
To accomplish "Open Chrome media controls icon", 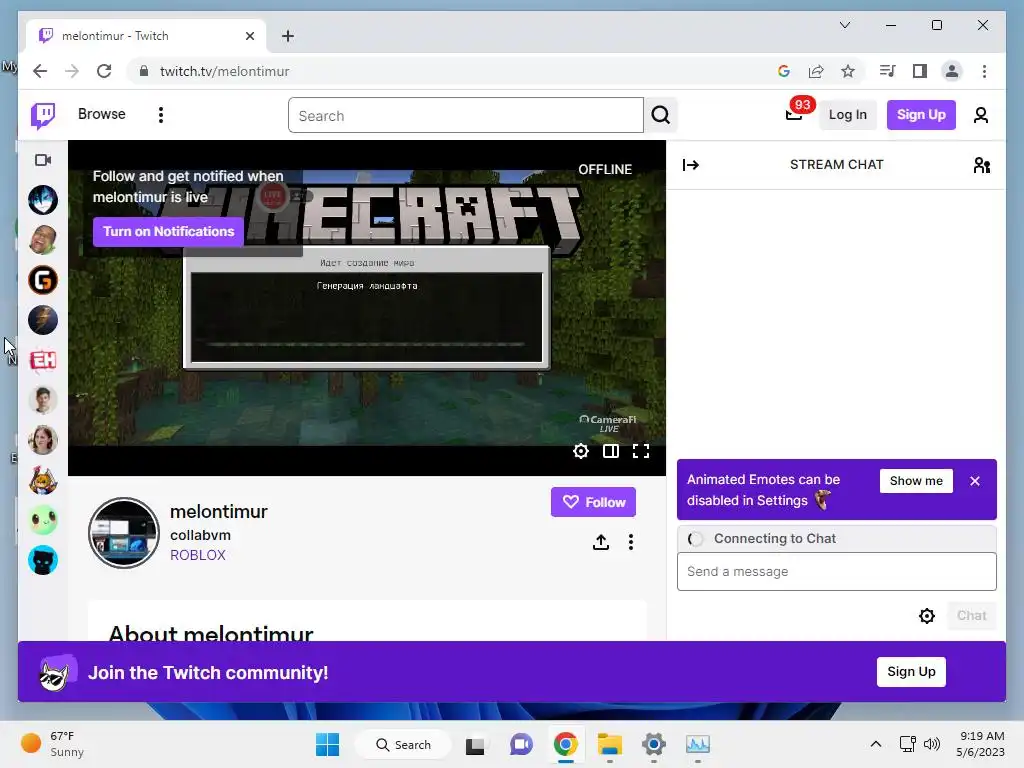I will point(887,71).
